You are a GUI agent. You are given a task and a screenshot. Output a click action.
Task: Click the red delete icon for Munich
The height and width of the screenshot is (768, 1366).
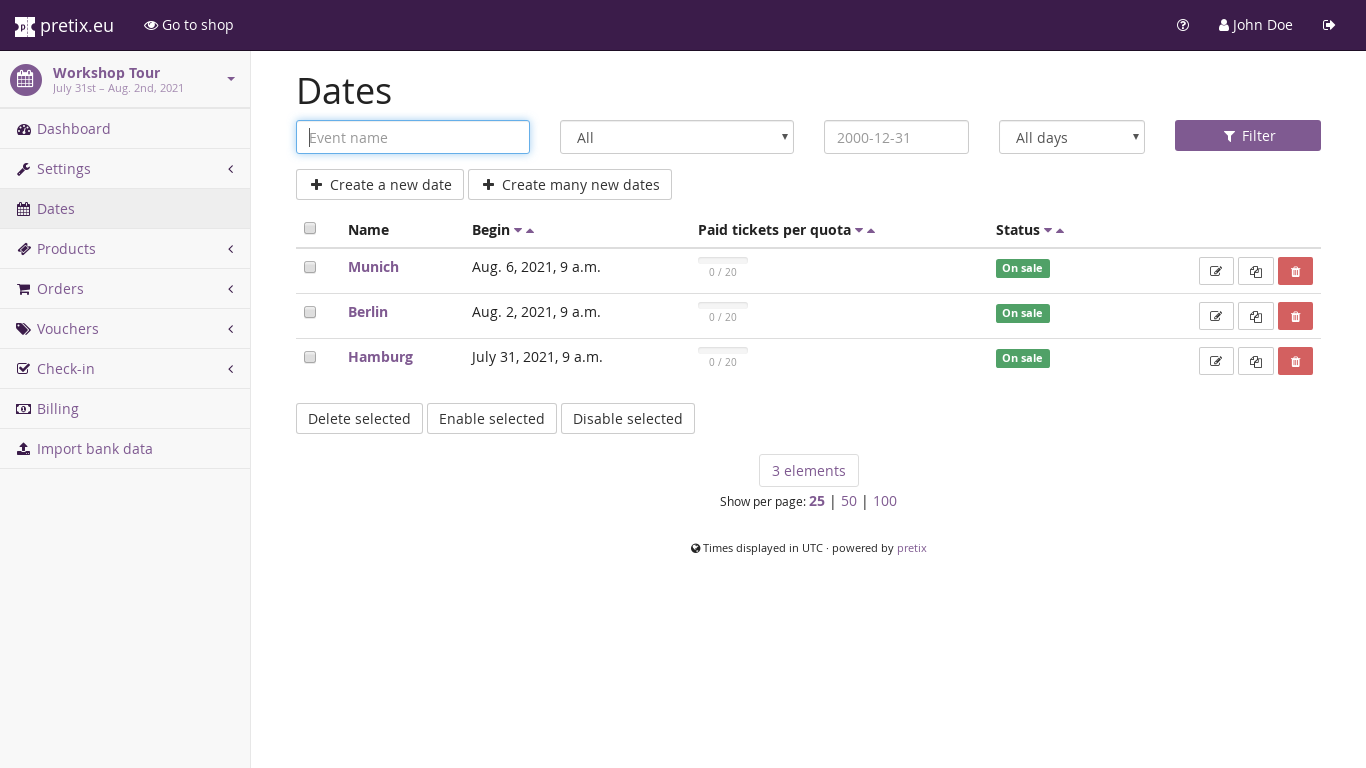[x=1295, y=271]
